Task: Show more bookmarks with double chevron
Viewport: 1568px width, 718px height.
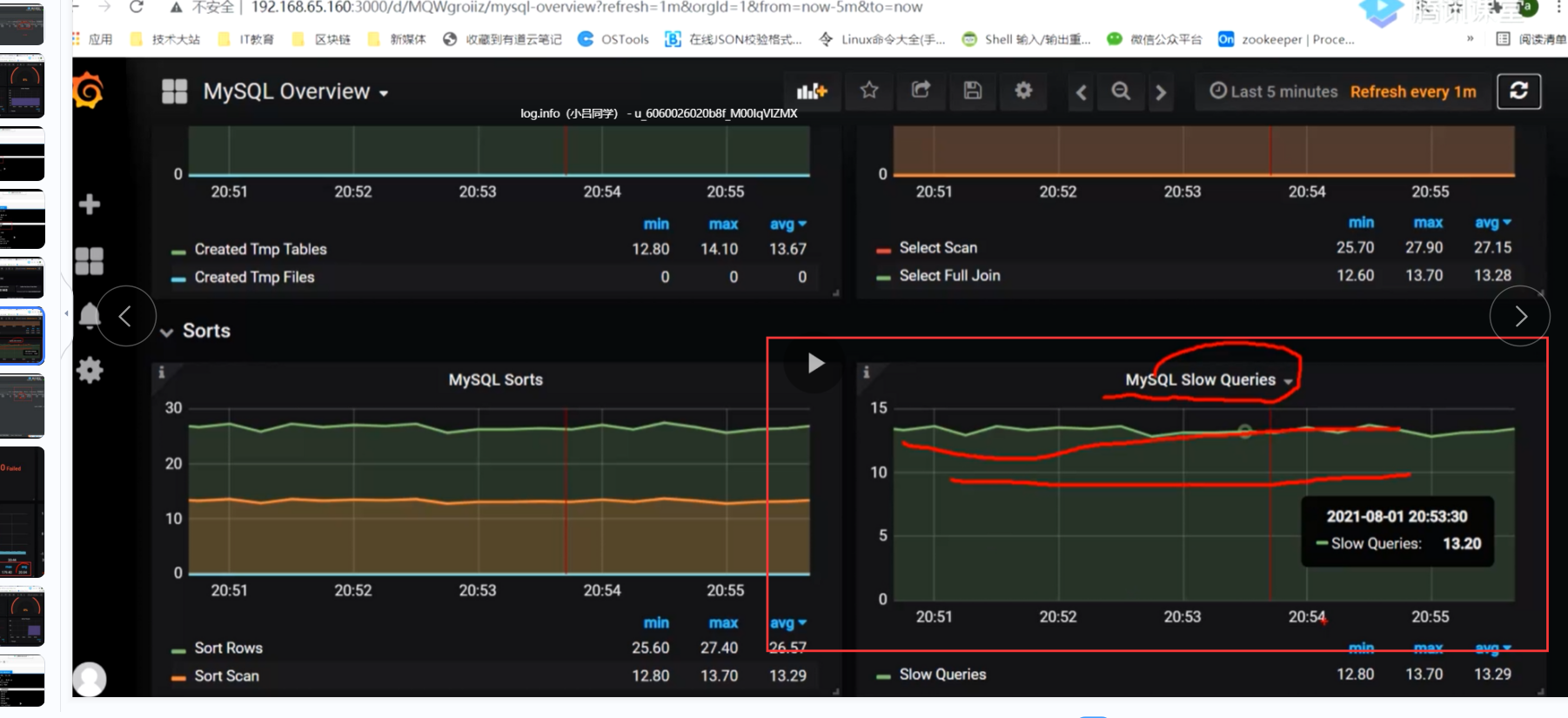Action: 1470,38
